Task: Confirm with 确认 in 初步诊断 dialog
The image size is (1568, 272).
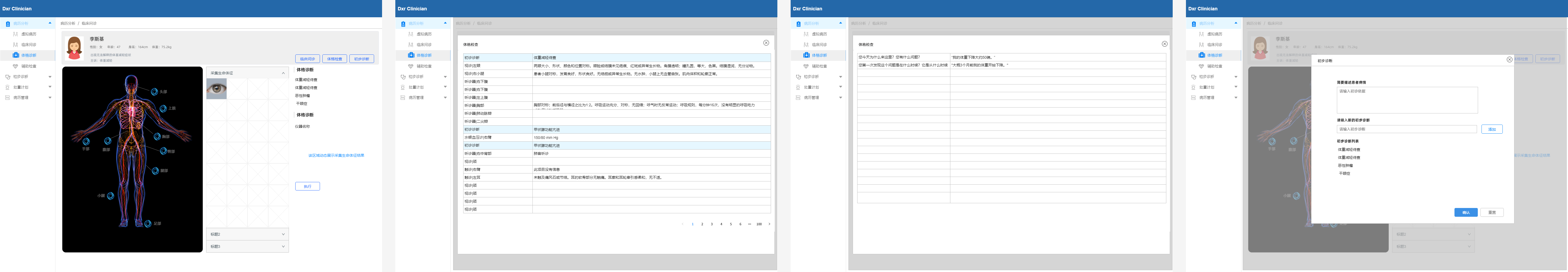Action: (x=1466, y=212)
